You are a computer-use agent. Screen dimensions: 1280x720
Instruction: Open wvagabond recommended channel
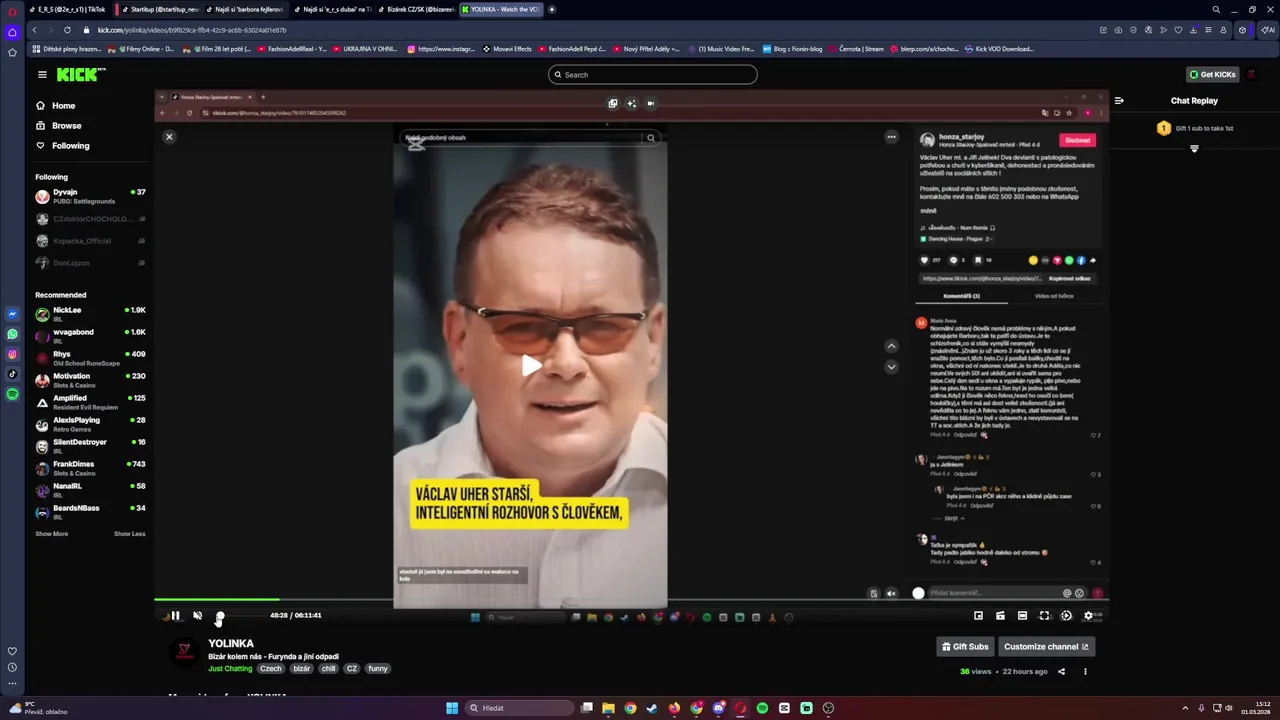pos(90,336)
